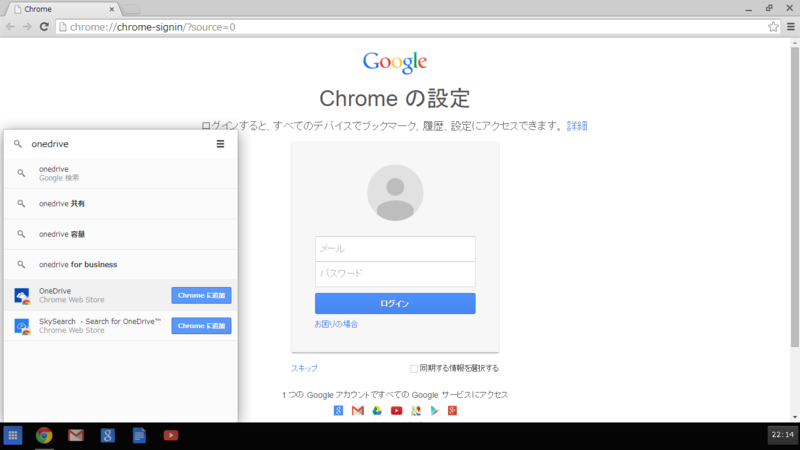Open a new tab
Screen dimensions: 800x450
click(x=131, y=9)
